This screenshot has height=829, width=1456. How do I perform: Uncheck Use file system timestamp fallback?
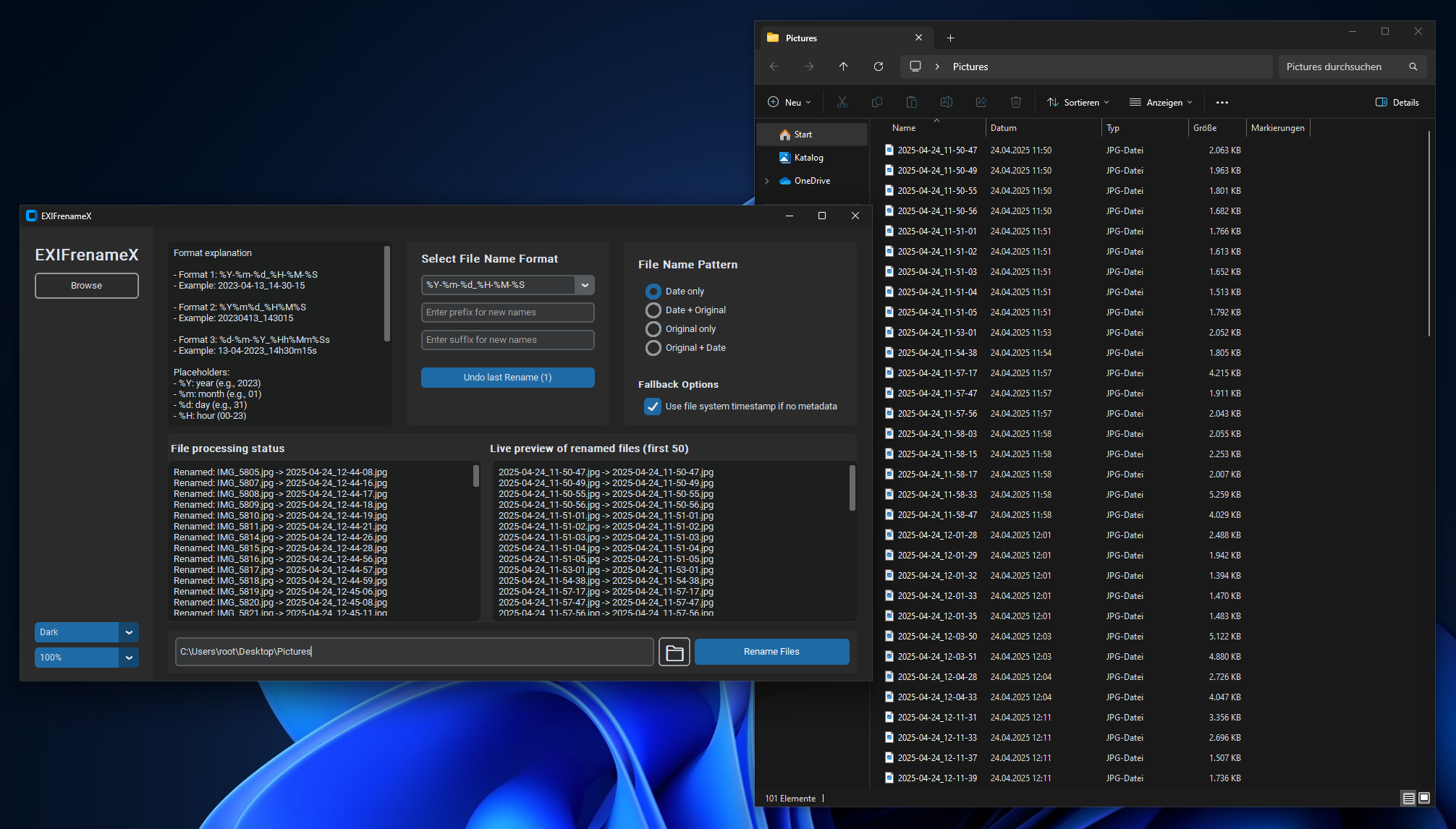pos(653,407)
